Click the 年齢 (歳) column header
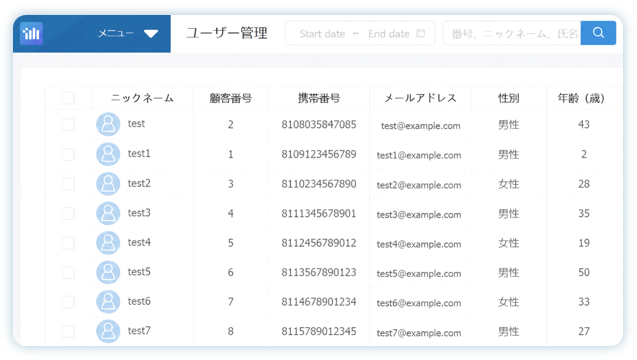This screenshot has height=360, width=637. (x=581, y=98)
